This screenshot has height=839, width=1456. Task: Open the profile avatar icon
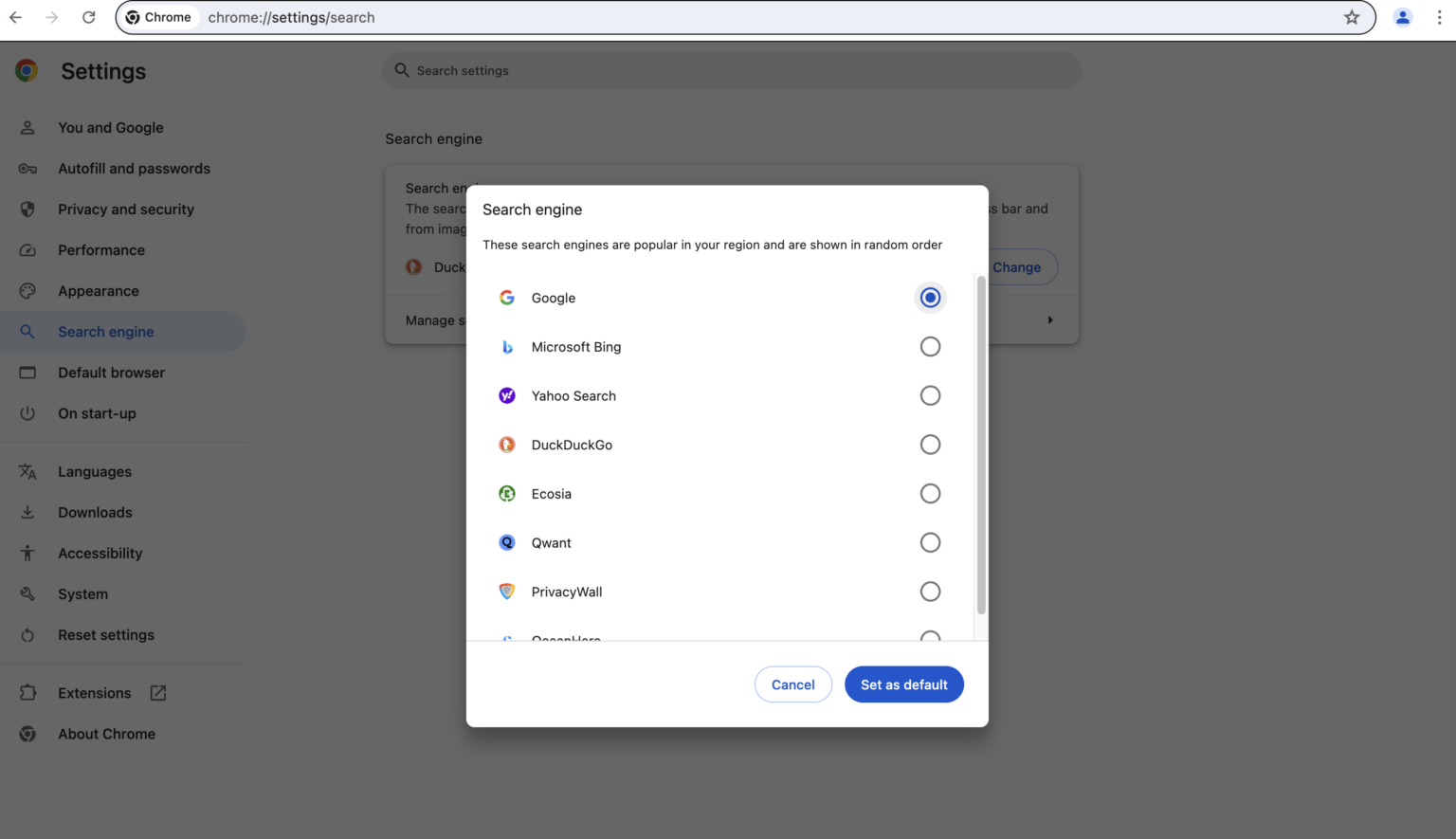(1403, 17)
